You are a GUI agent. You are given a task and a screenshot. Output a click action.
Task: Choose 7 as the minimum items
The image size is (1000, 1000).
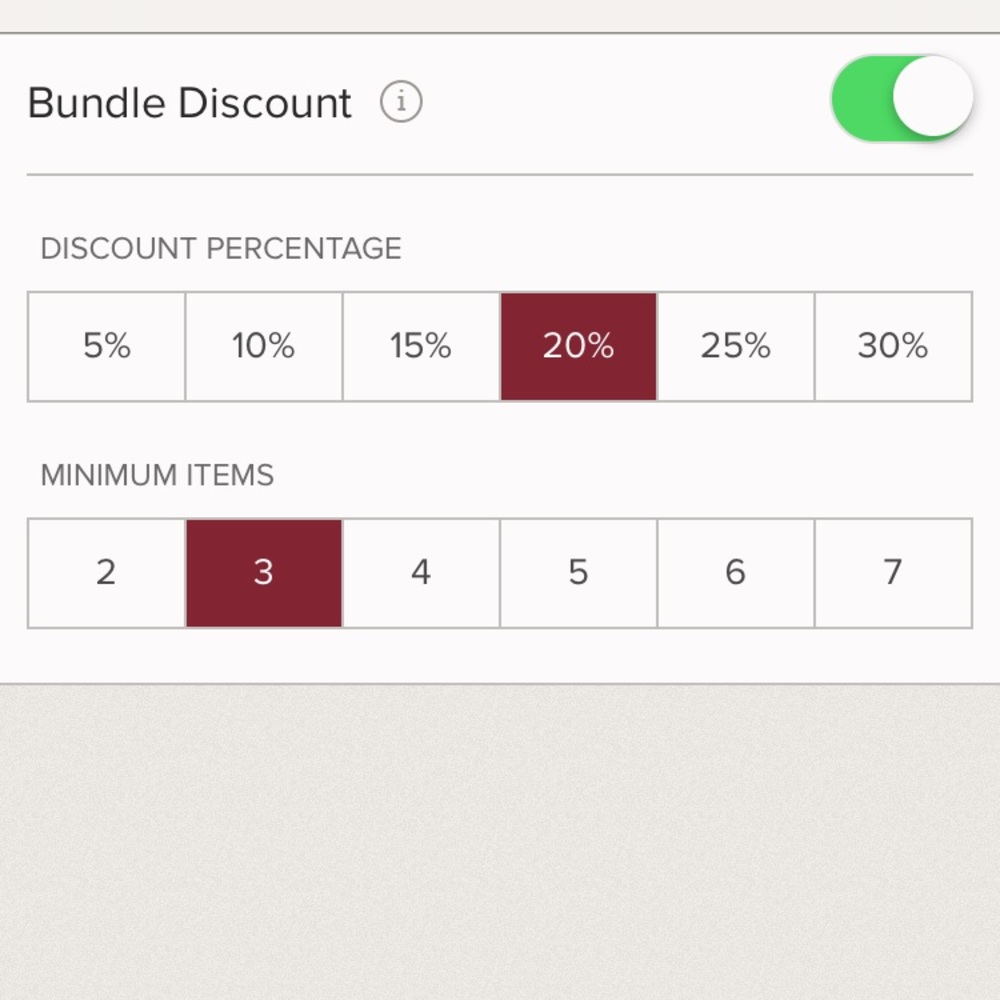pos(893,572)
